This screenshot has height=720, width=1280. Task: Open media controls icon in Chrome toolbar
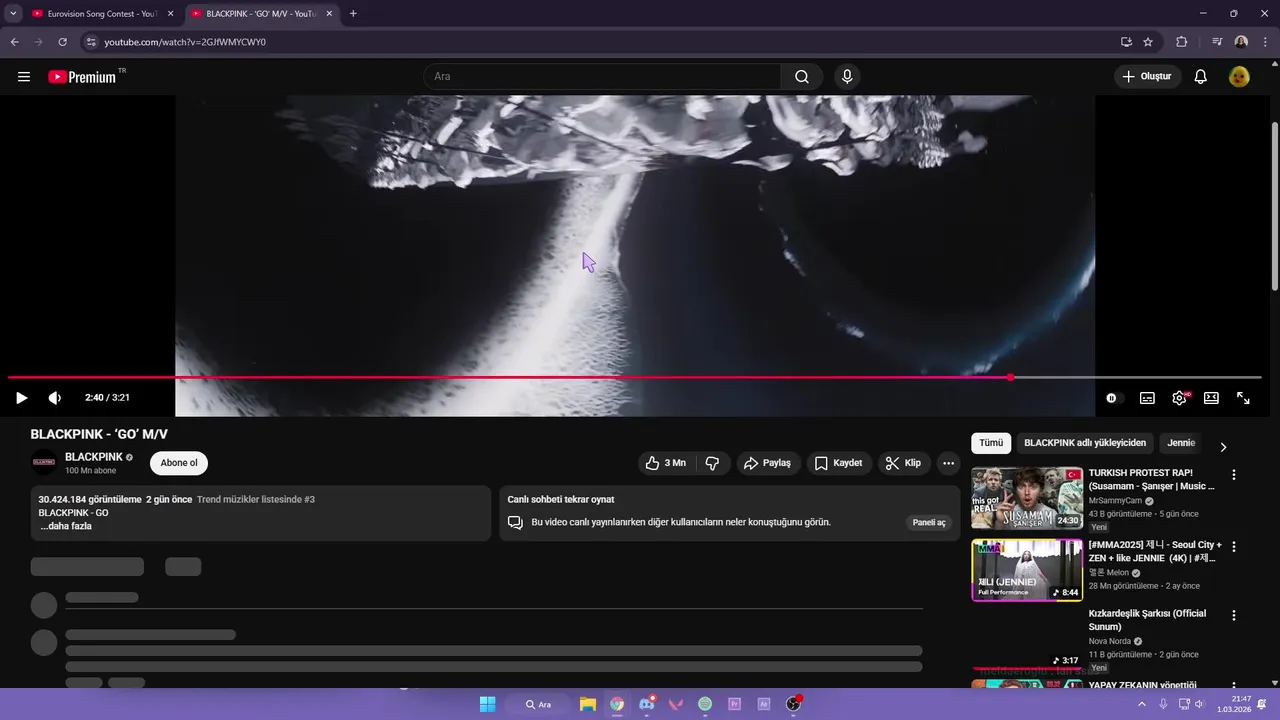tap(1217, 42)
